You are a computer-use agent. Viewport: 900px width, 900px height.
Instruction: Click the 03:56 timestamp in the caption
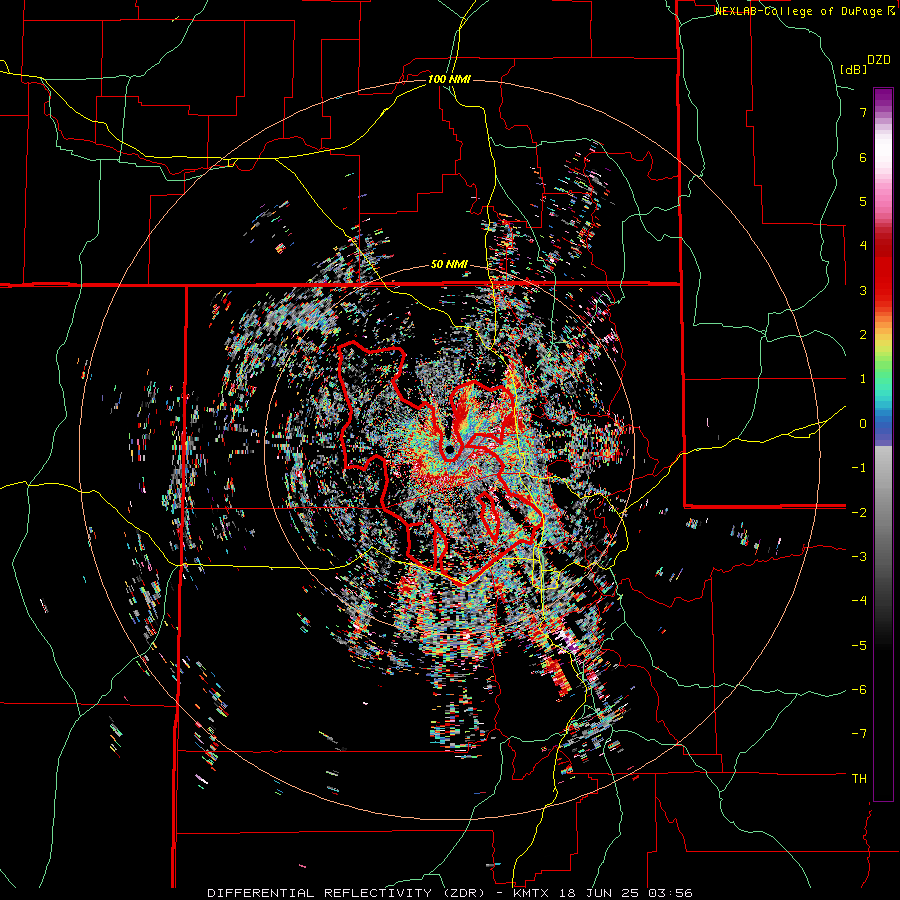click(x=670, y=893)
